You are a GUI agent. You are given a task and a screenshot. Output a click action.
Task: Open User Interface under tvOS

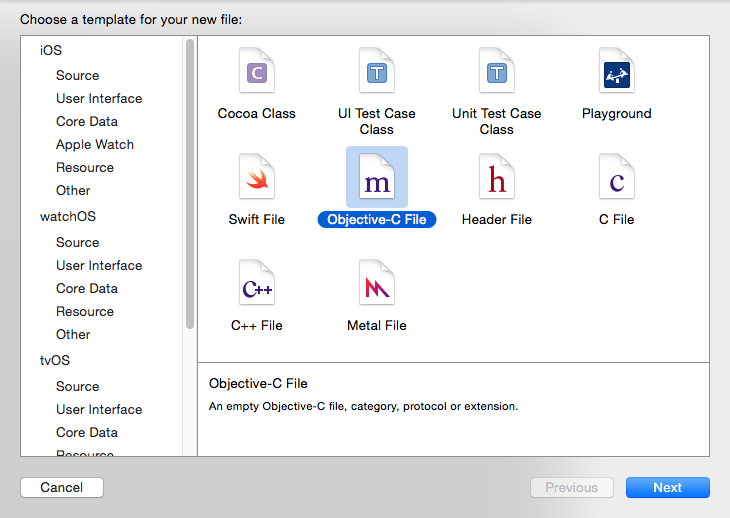click(99, 409)
